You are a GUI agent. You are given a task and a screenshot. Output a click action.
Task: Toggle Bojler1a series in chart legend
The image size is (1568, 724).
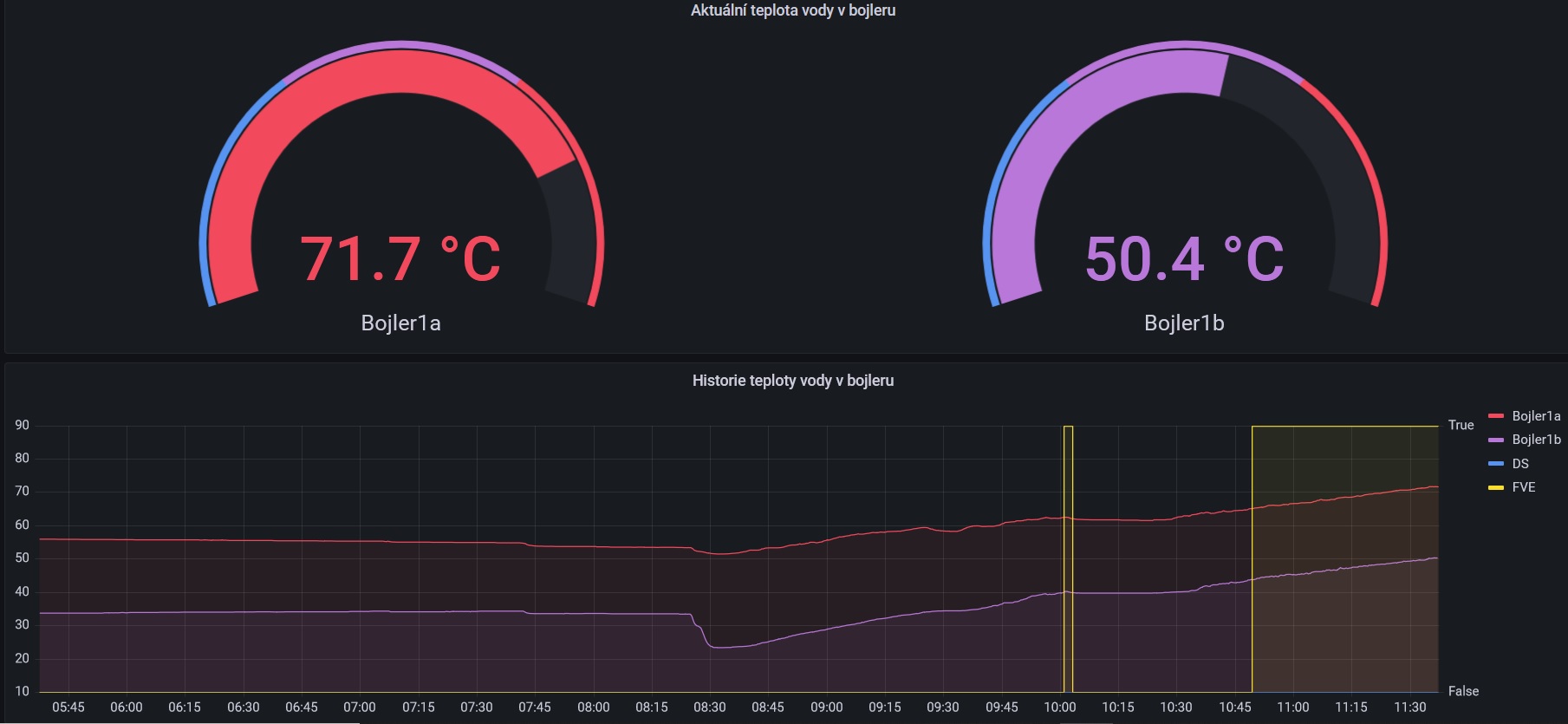point(1536,416)
